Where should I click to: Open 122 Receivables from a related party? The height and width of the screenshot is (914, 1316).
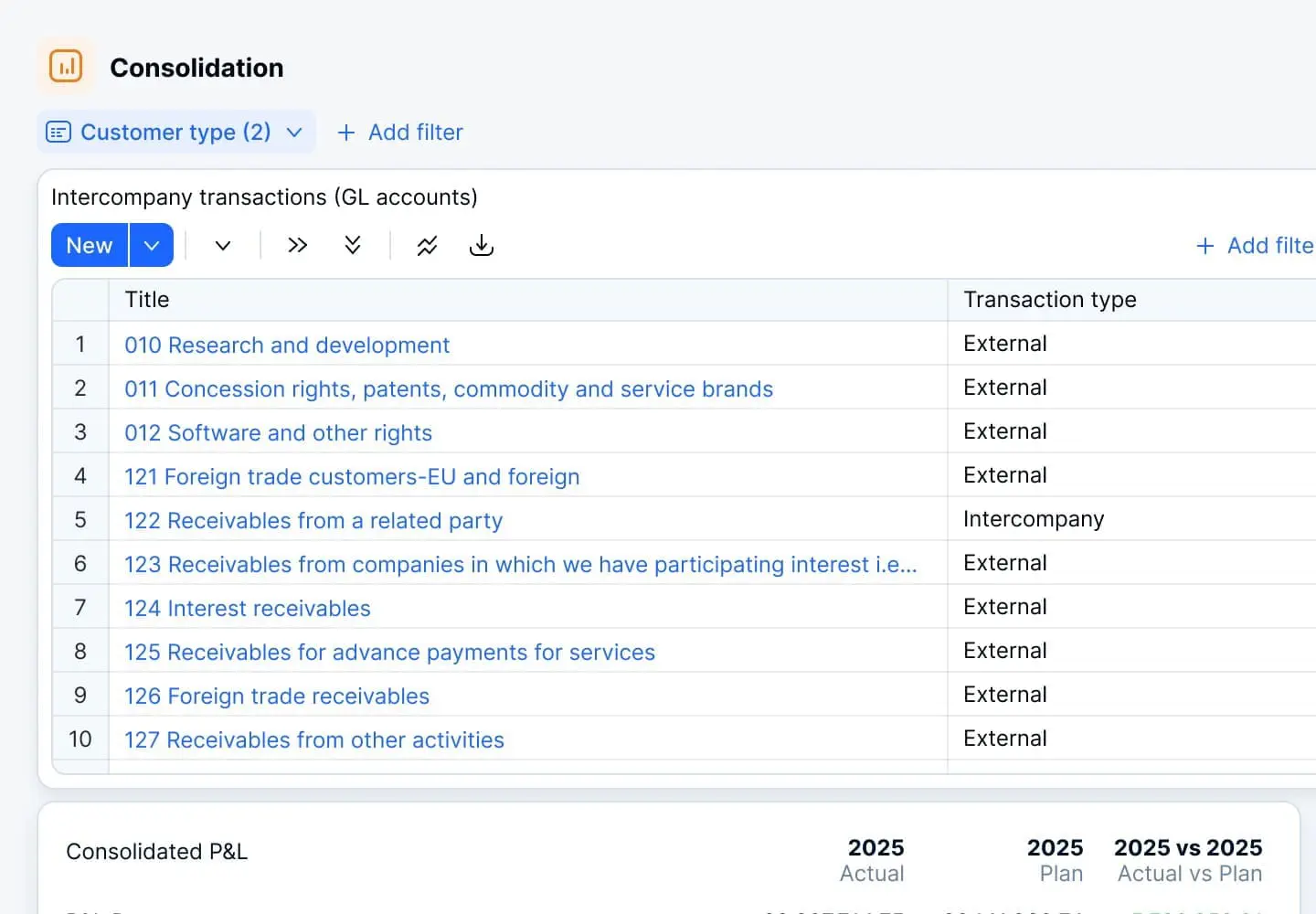click(x=313, y=520)
